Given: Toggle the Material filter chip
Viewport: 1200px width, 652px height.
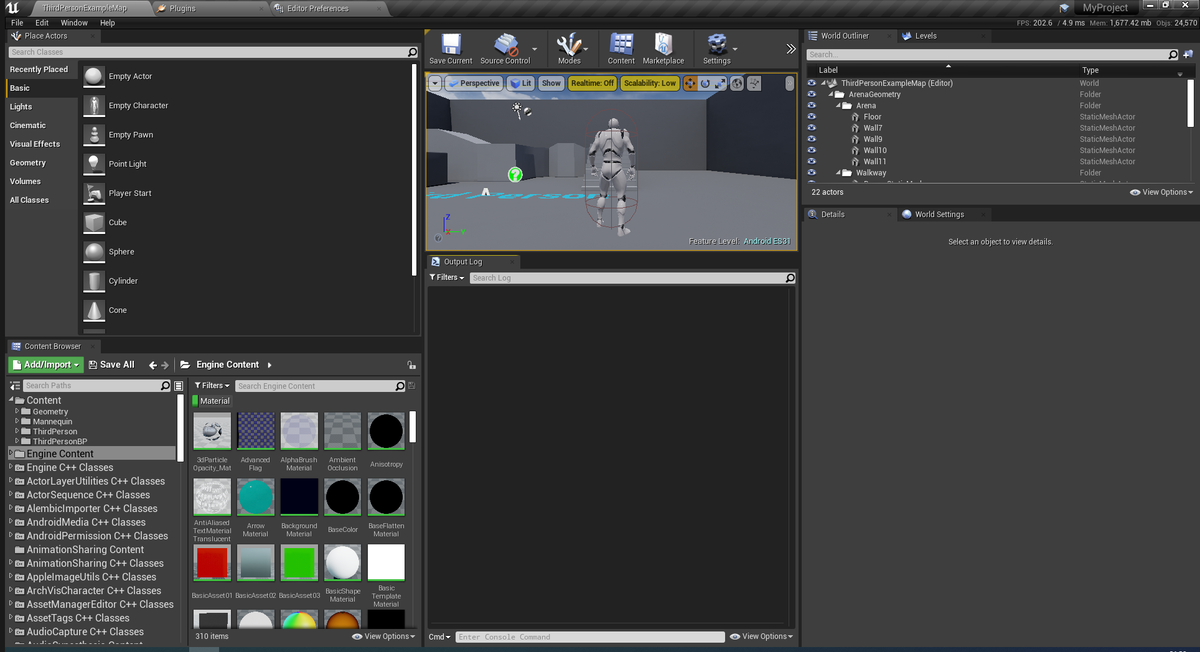Looking at the screenshot, I should pos(211,401).
